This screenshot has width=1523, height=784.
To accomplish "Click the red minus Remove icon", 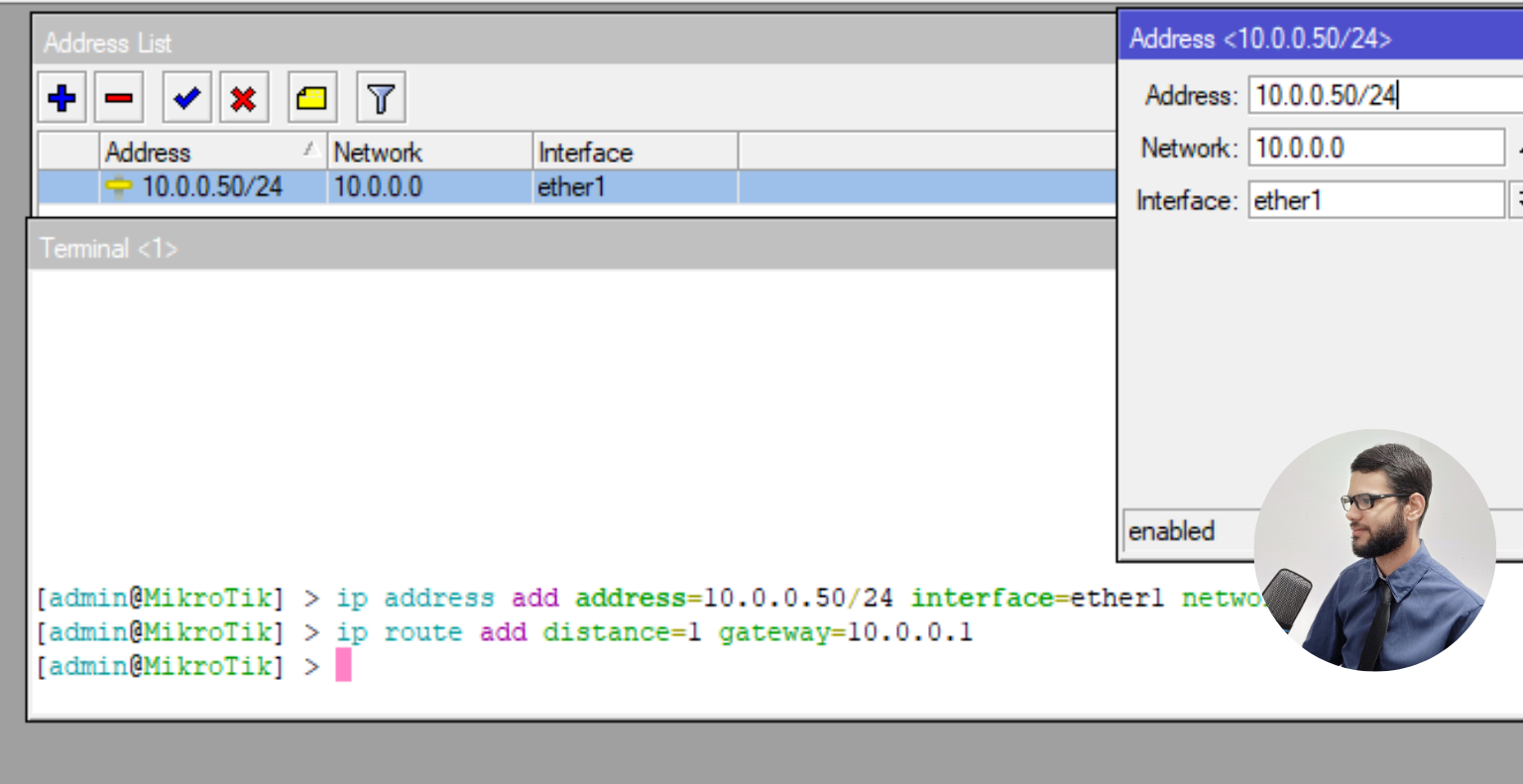I will tap(119, 98).
